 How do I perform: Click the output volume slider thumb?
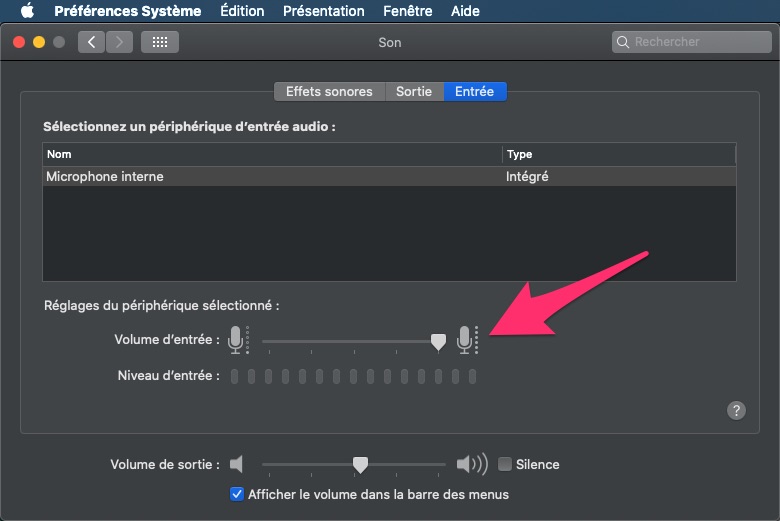coord(360,465)
